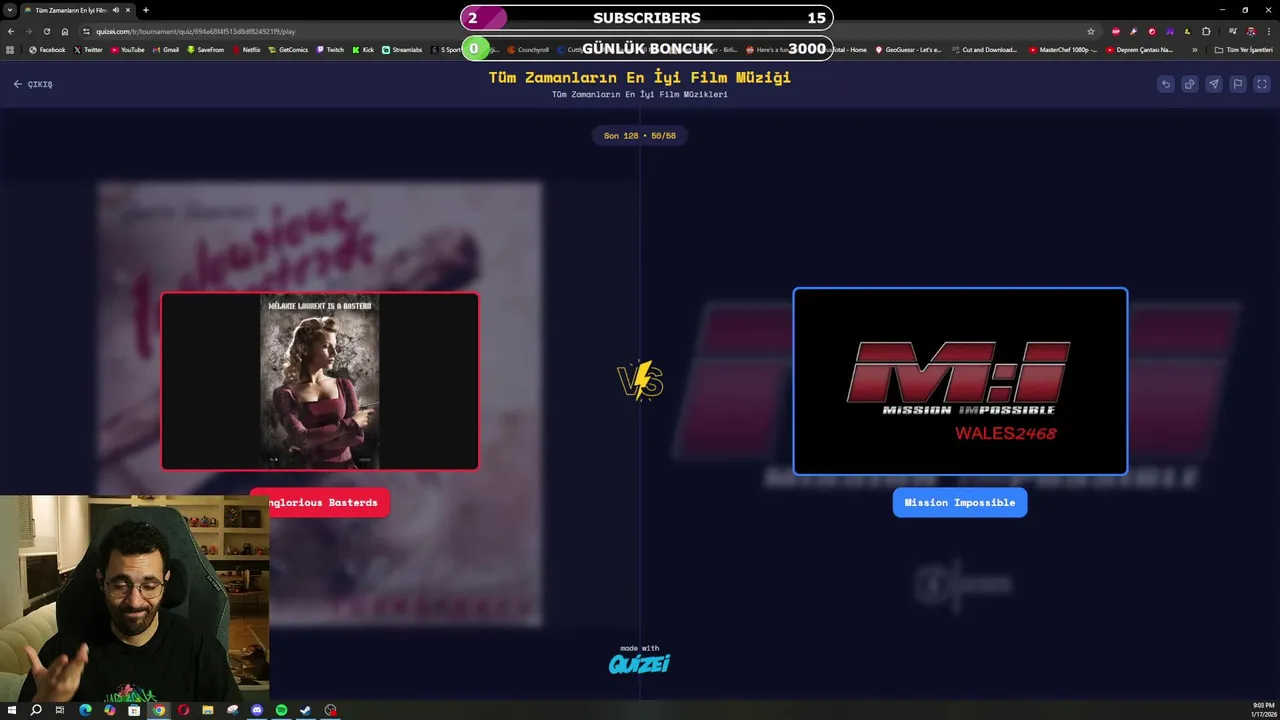This screenshot has height=720, width=1280.
Task: Click the Mission Impossible video thumbnail
Action: pos(960,381)
